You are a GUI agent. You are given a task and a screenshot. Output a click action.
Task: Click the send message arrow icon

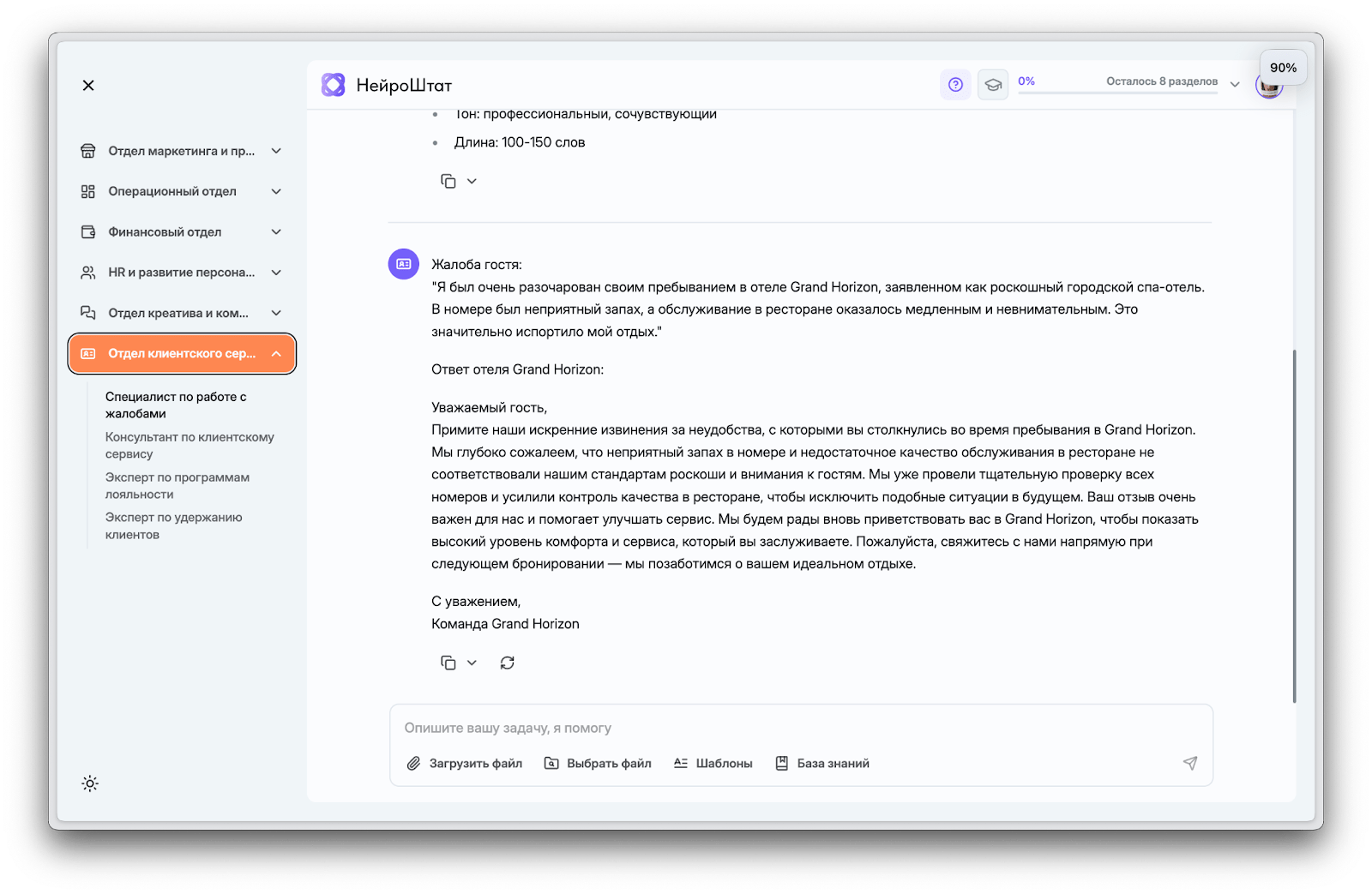coord(1190,763)
